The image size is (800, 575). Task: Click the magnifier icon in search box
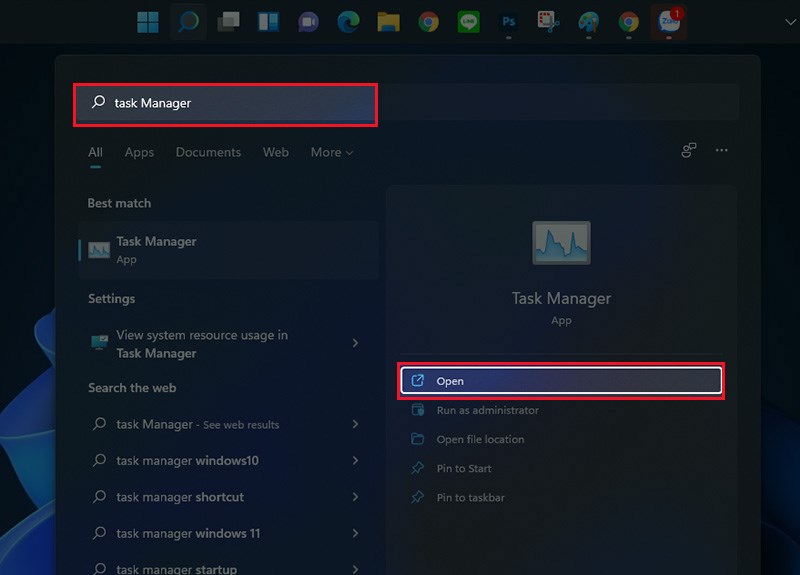98,102
